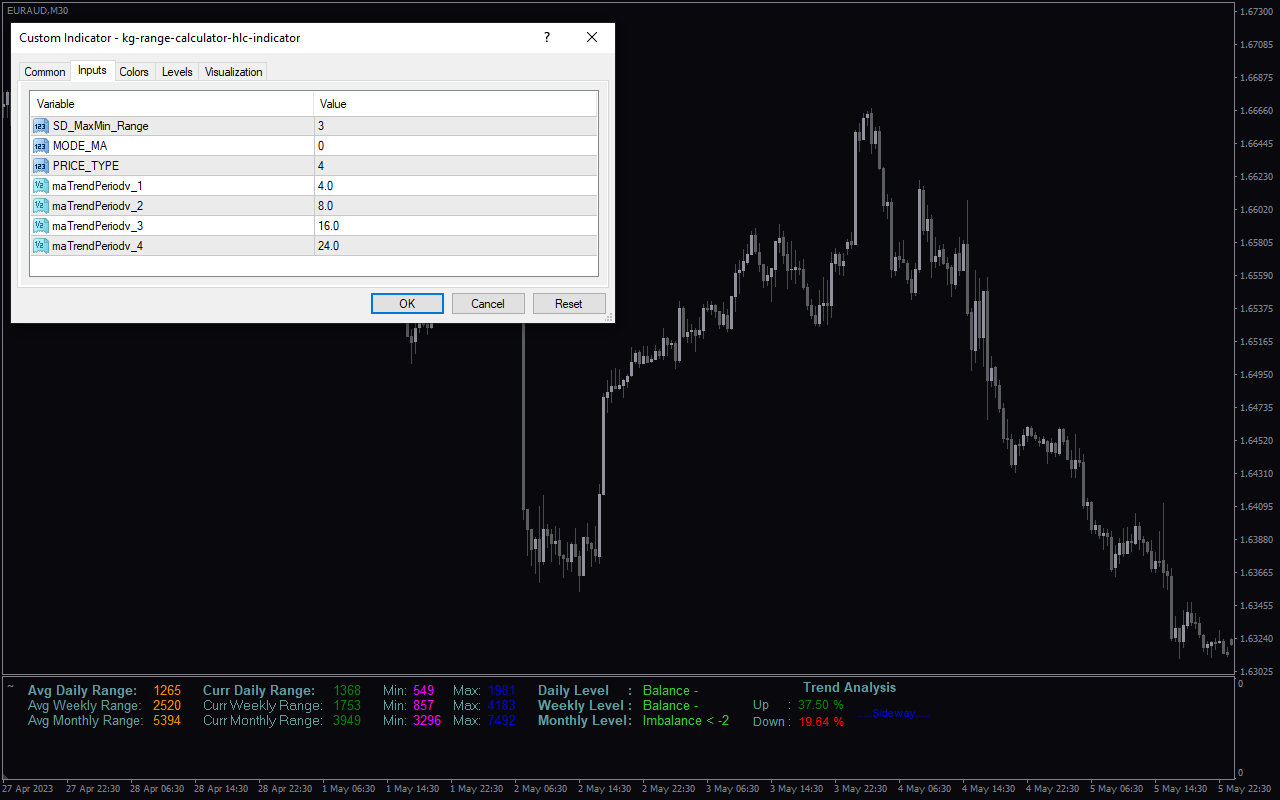Switch to the Common tab

(45, 72)
